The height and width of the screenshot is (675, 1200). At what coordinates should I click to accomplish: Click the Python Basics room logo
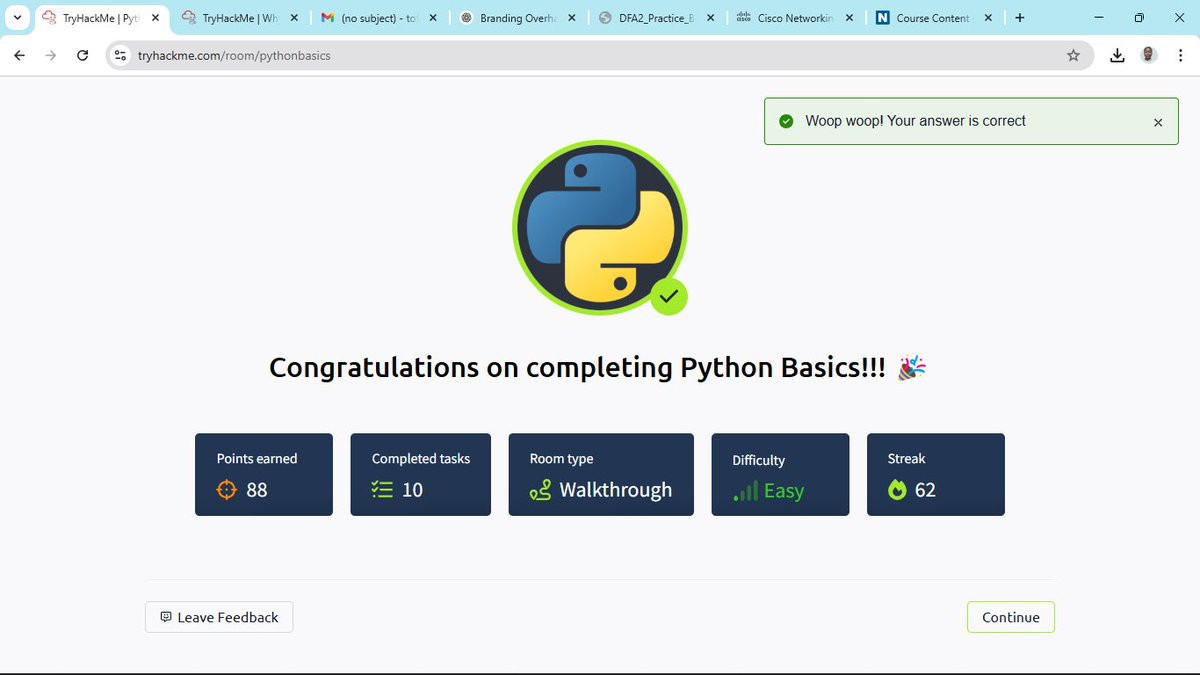coord(599,226)
